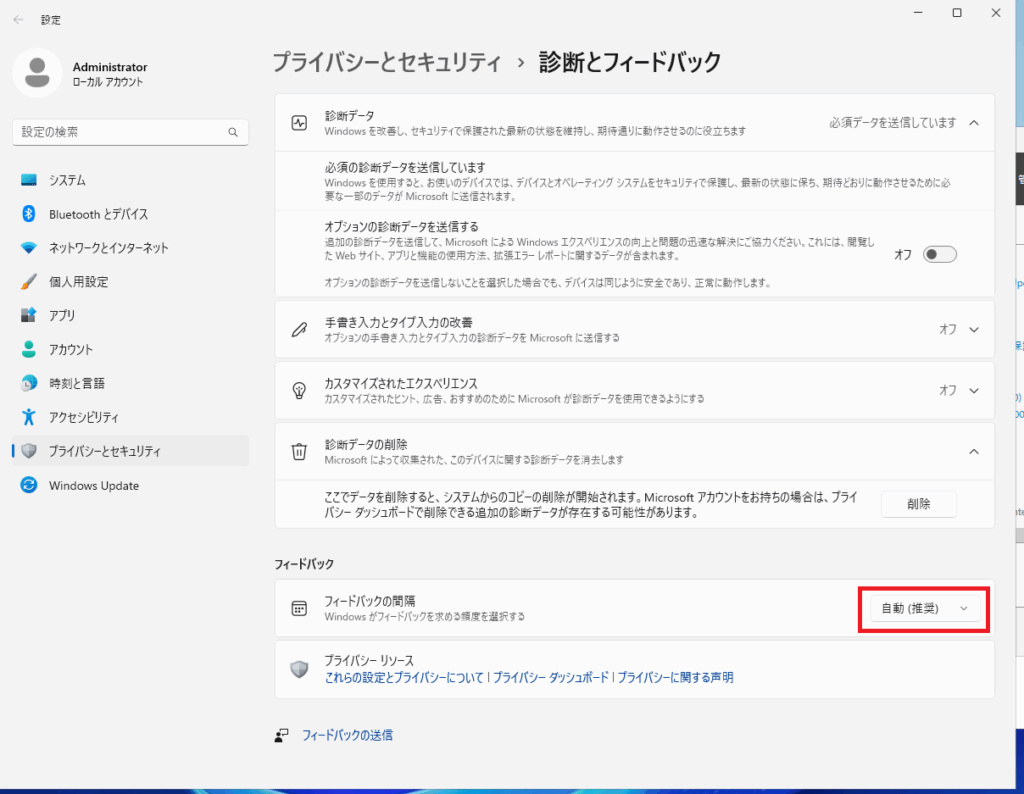The height and width of the screenshot is (794, 1024).
Task: Click the search magnifier icon in 設定の検索
Action: point(233,132)
